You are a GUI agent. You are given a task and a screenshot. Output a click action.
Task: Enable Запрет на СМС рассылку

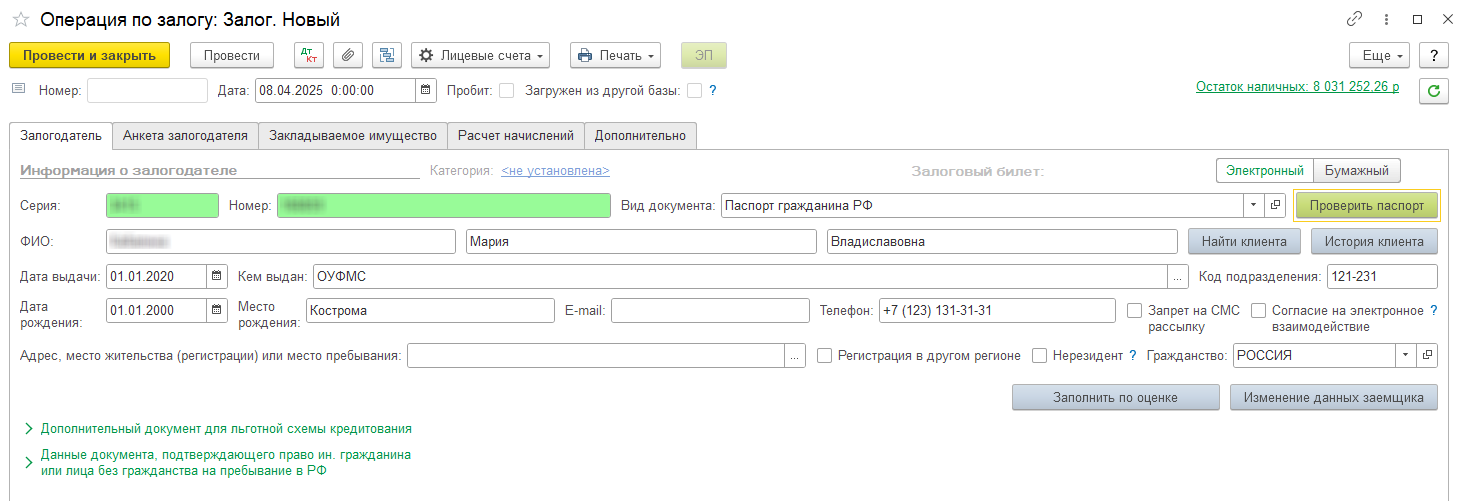click(x=1135, y=311)
